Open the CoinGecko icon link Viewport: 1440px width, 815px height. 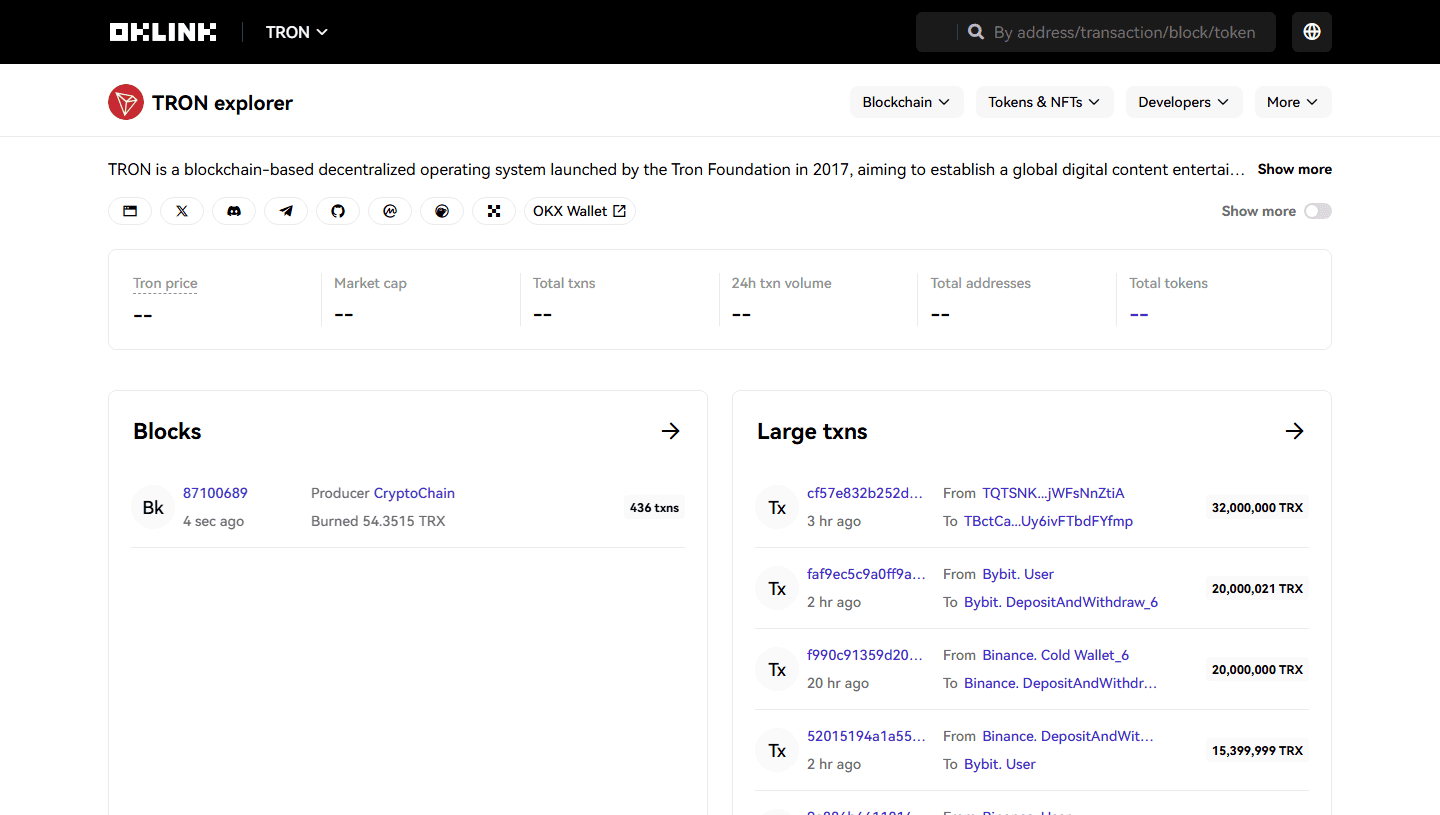(442, 211)
